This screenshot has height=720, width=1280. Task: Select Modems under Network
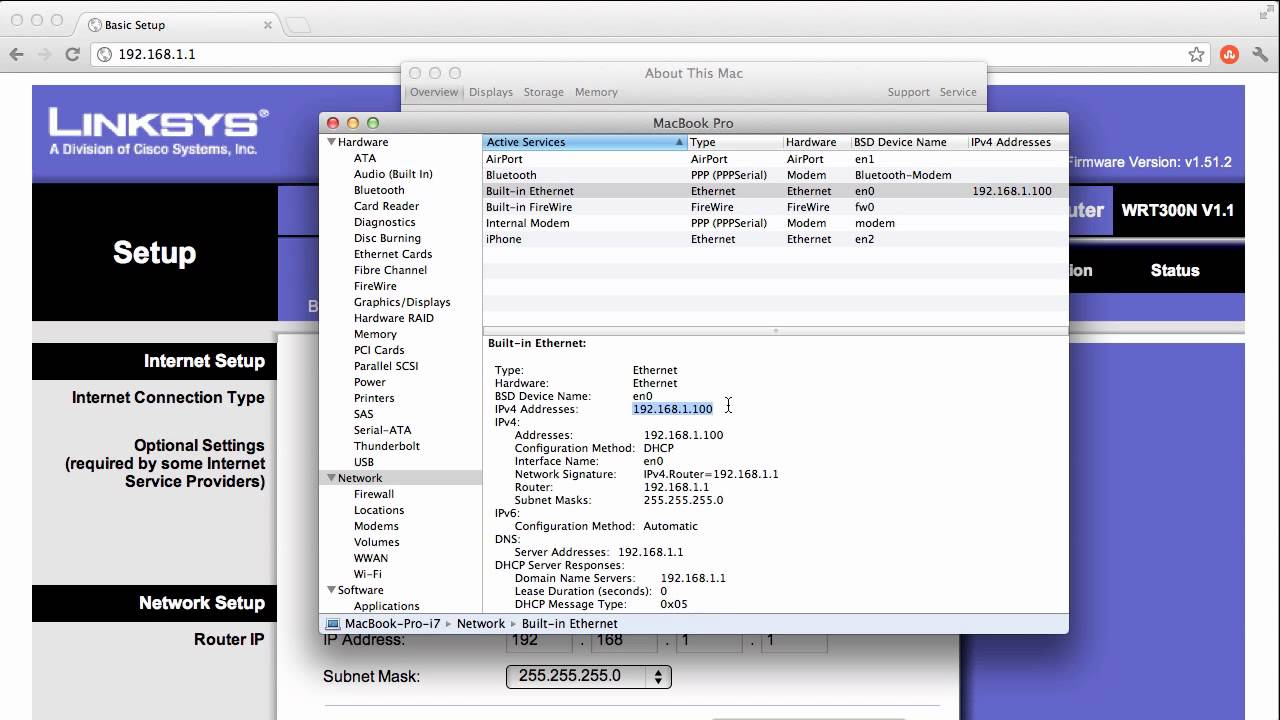tap(376, 526)
